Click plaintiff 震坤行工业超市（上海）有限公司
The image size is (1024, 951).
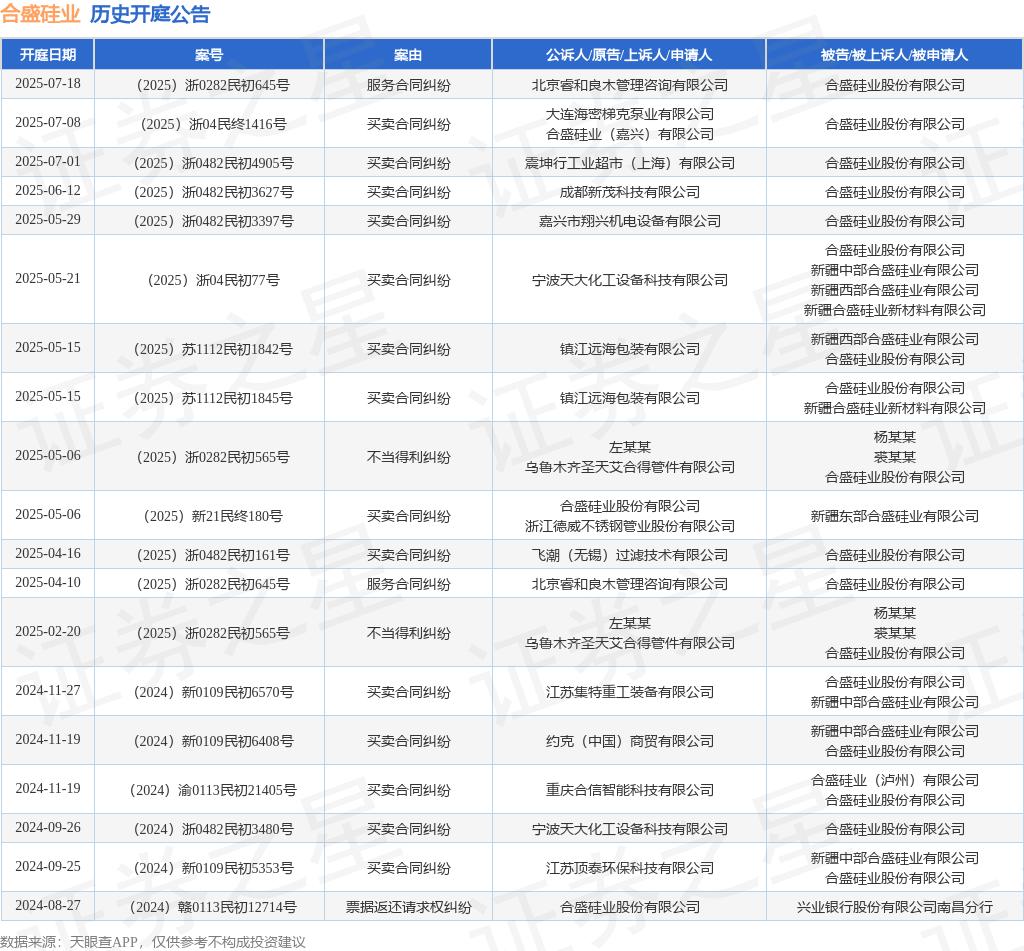[630, 163]
